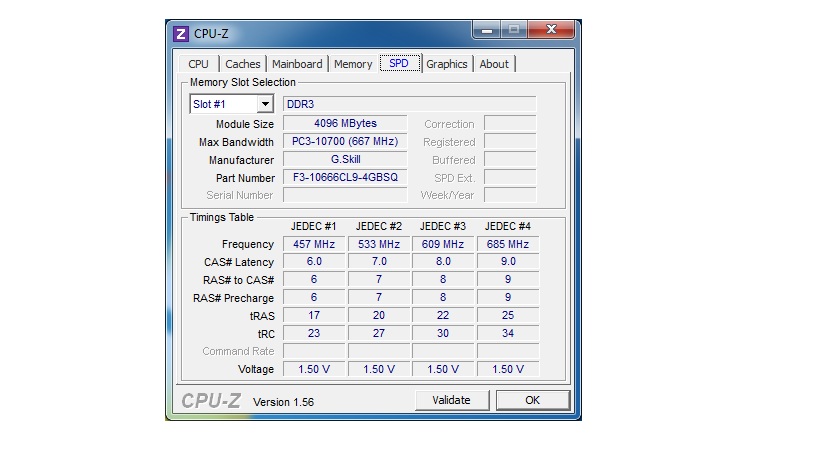This screenshot has width=819, height=460.
Task: Click the Part Number label
Action: (x=245, y=178)
